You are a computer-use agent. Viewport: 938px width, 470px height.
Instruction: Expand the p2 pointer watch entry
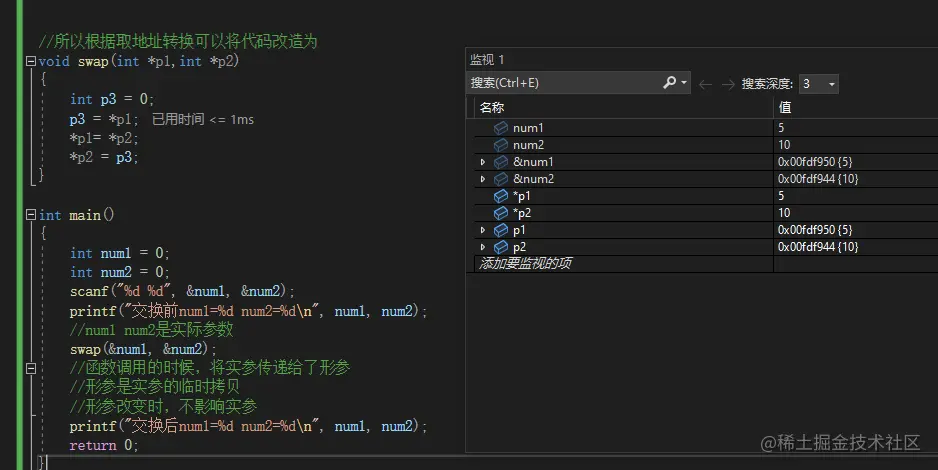pyautogui.click(x=482, y=247)
